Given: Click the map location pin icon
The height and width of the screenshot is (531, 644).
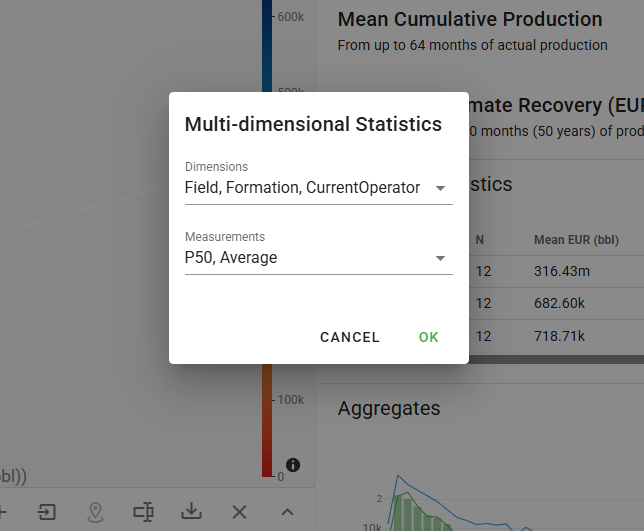Looking at the screenshot, I should tap(95, 512).
